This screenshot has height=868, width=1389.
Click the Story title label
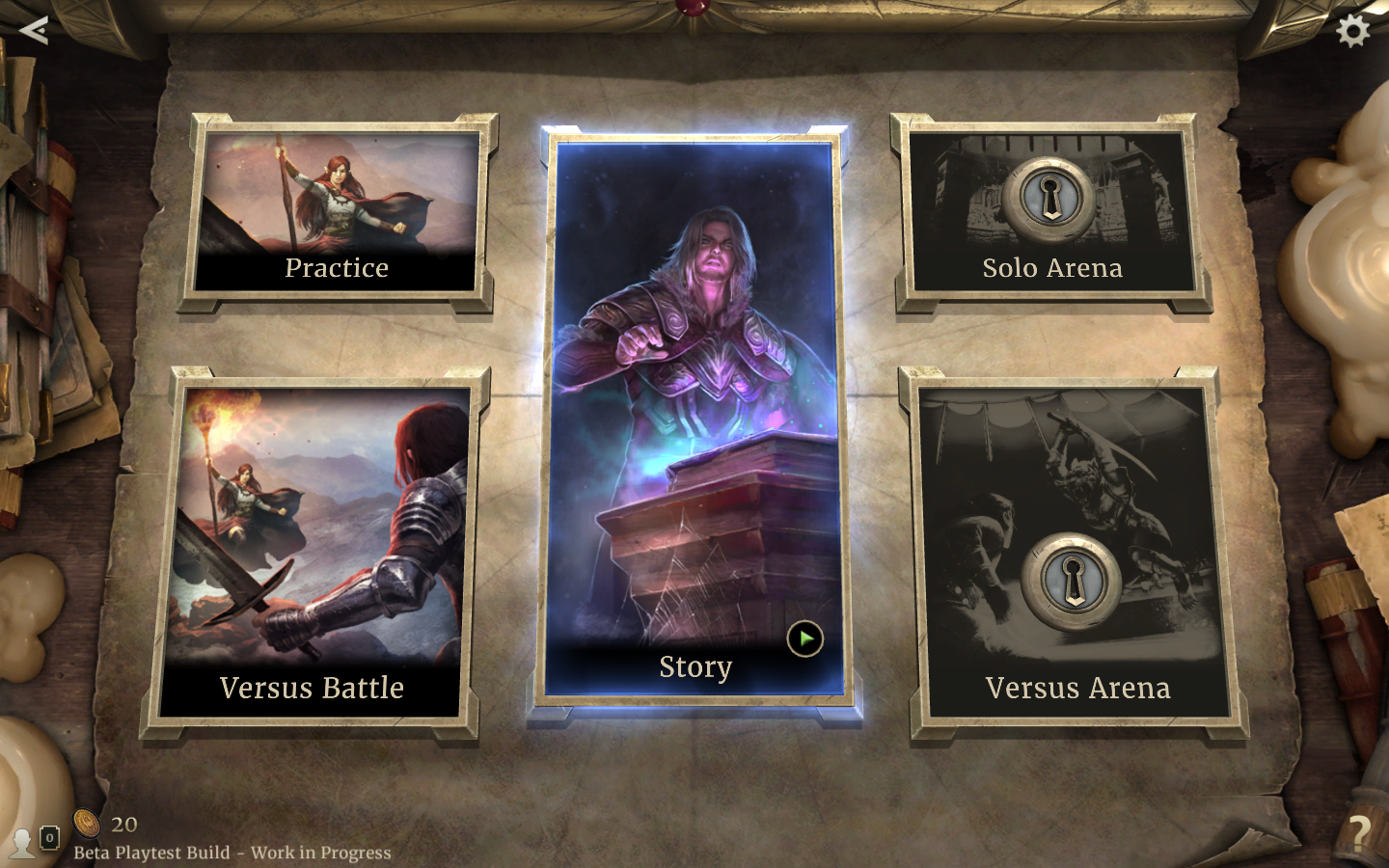pyautogui.click(x=695, y=667)
